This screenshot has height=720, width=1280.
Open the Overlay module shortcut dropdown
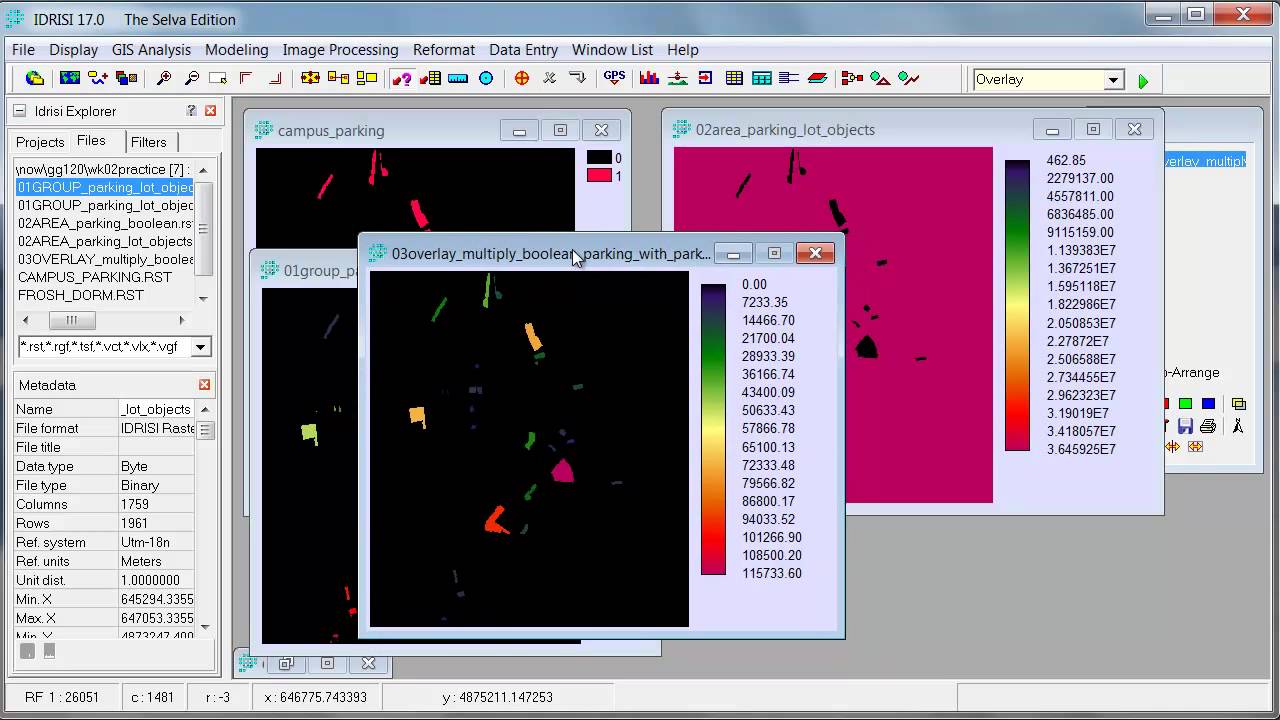click(x=1113, y=80)
